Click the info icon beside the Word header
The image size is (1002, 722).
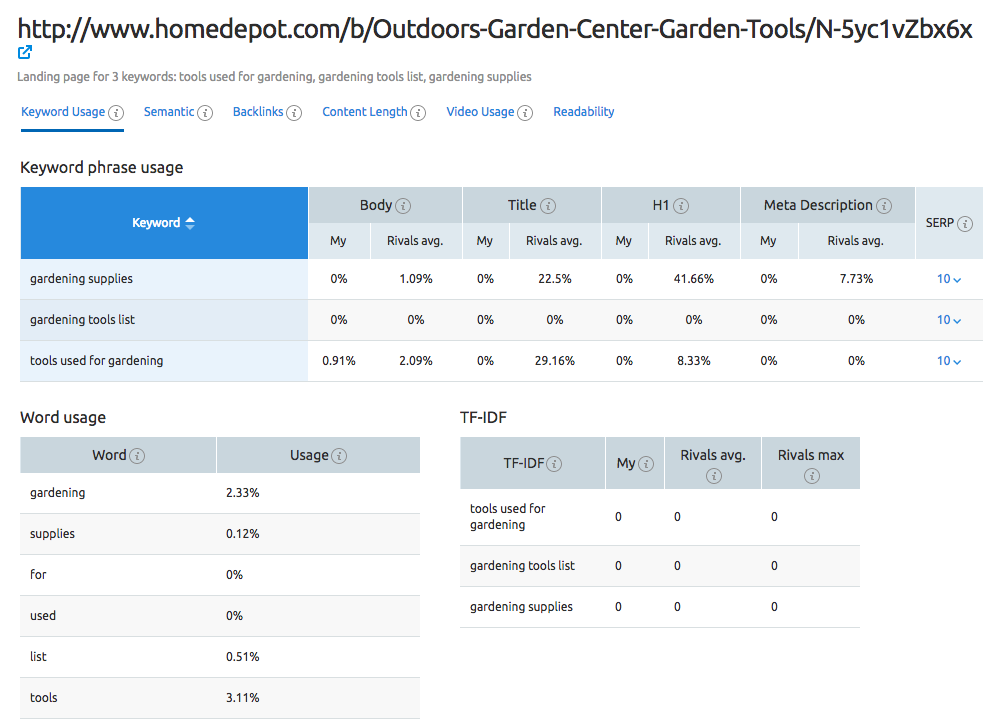coord(138,454)
